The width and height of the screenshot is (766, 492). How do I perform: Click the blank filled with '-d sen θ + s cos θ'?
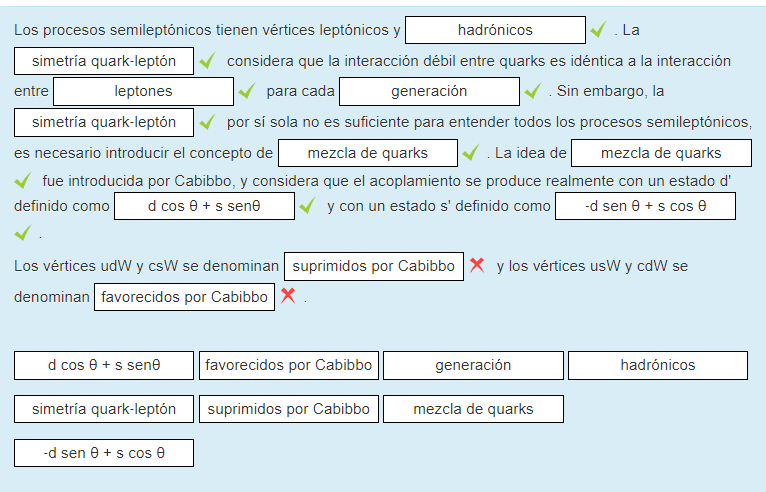click(645, 206)
